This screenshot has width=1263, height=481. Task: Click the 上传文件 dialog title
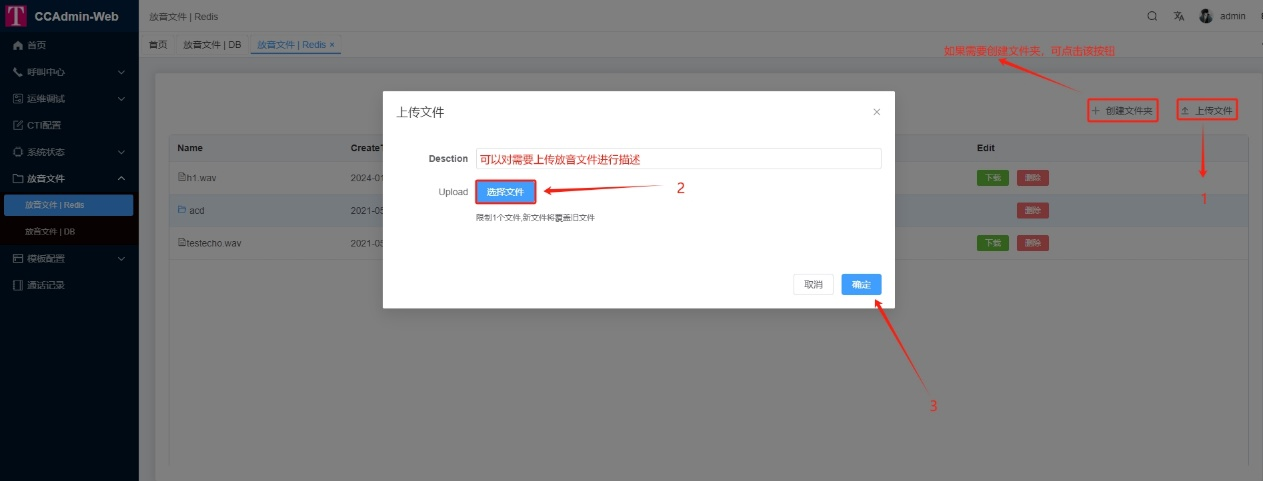point(420,112)
